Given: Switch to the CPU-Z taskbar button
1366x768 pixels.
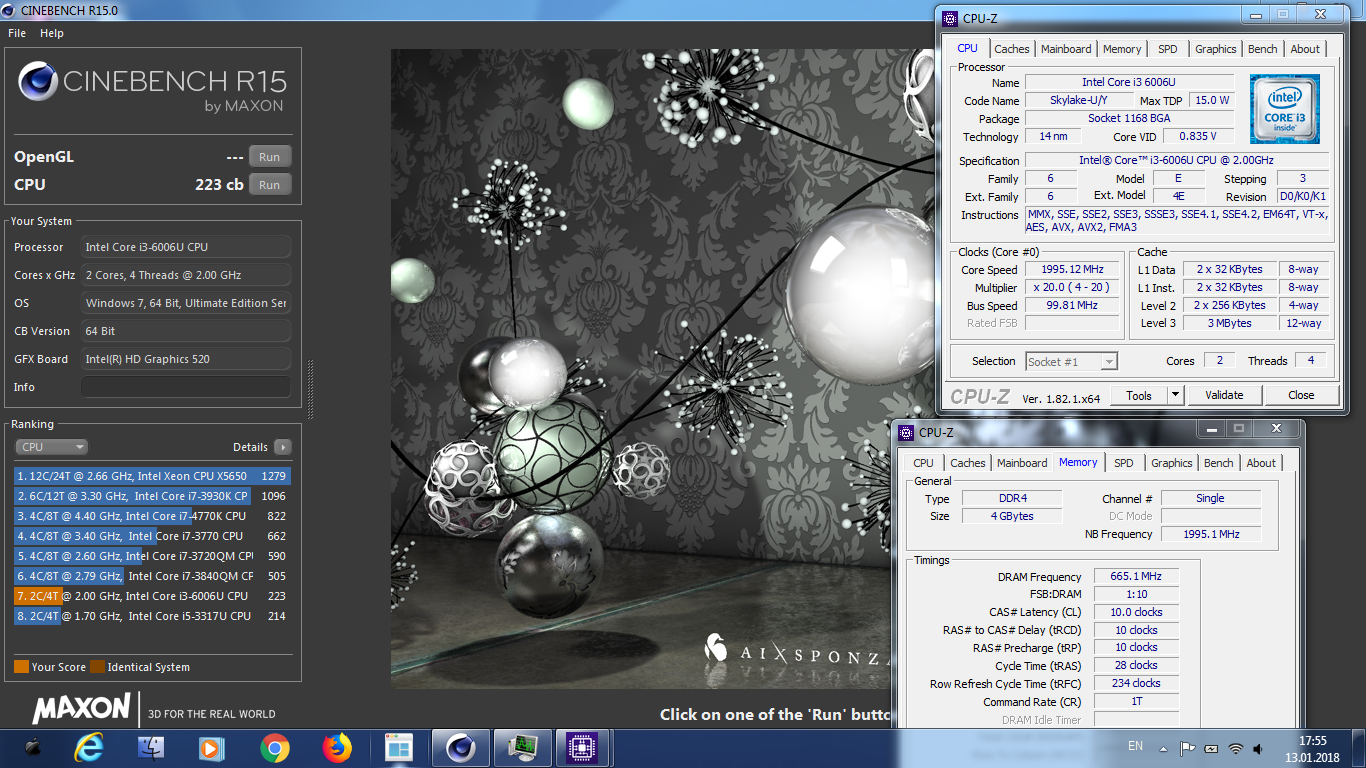Looking at the screenshot, I should pyautogui.click(x=583, y=747).
